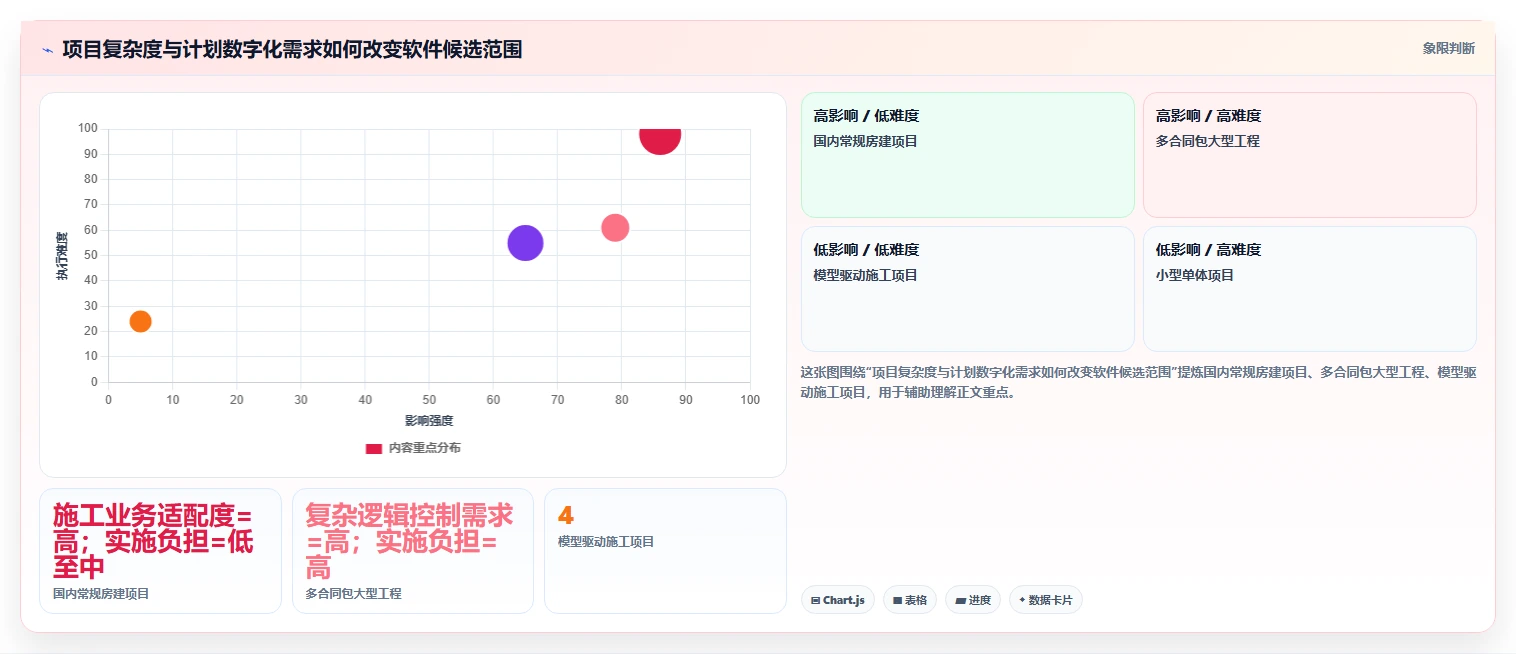Screen dimensions: 1516x654
Task: Open the 高影响 / 低难度 quadrant card
Action: 967,155
